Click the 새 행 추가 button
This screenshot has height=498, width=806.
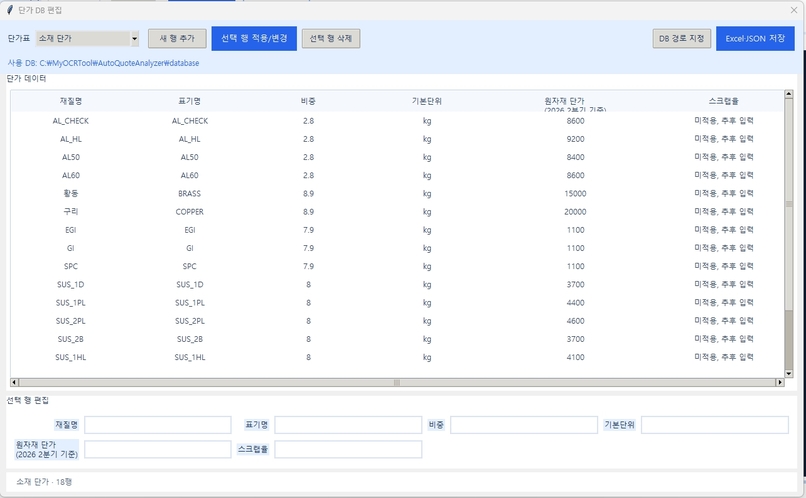pos(177,39)
